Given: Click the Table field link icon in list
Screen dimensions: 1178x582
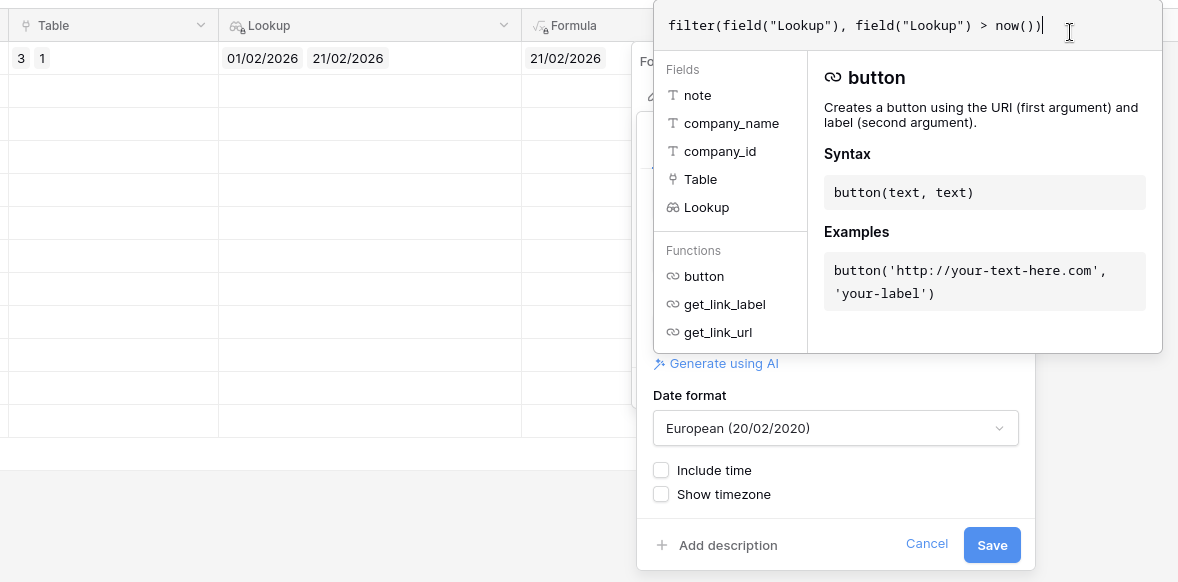Looking at the screenshot, I should [x=673, y=180].
